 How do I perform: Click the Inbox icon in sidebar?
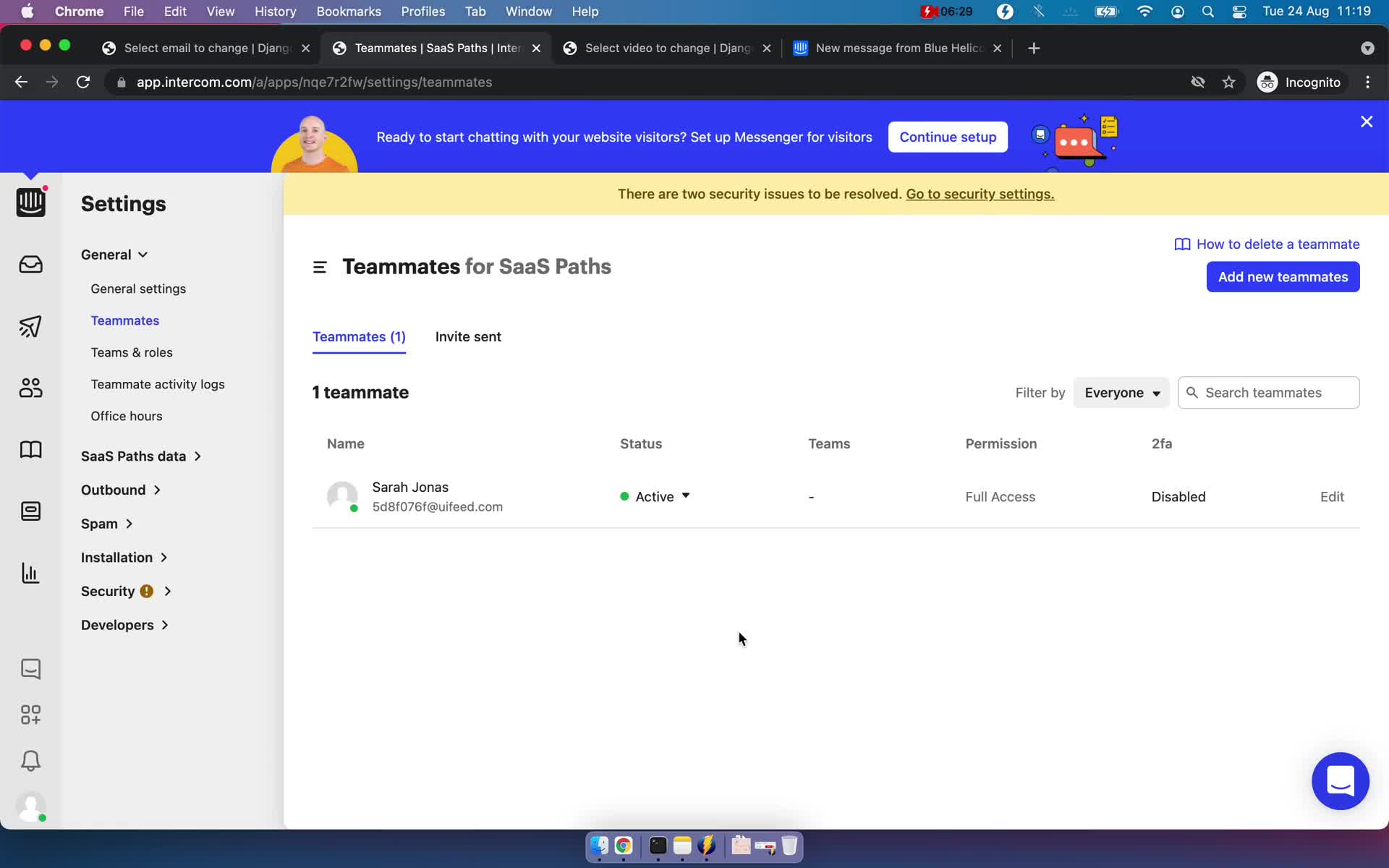31,265
